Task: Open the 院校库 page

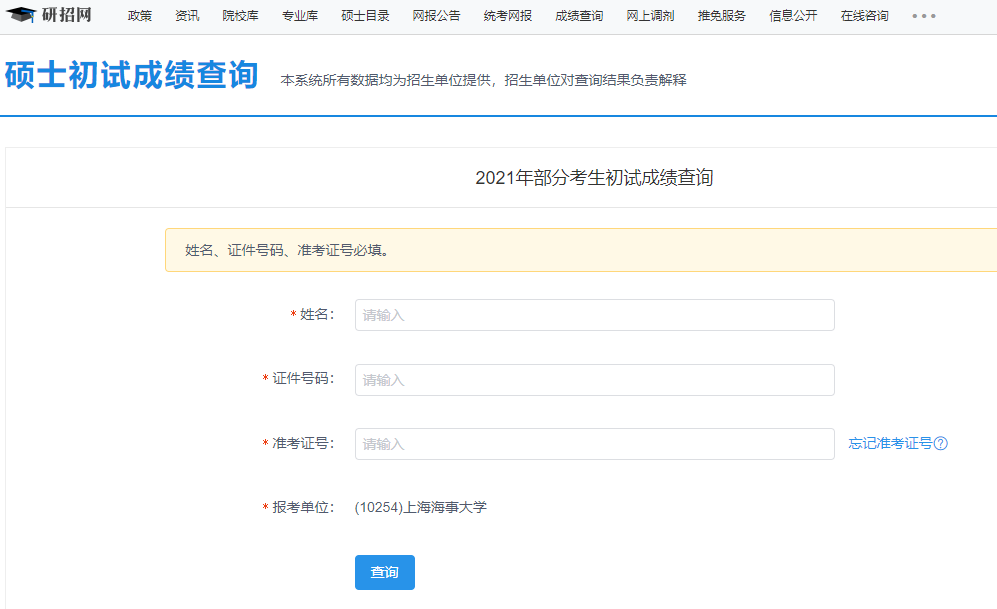Action: 240,16
